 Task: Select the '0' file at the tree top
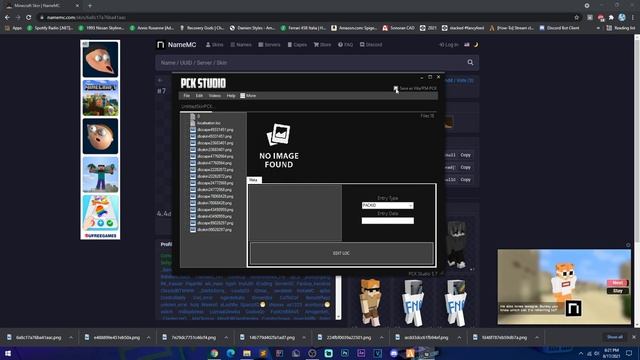(x=195, y=116)
